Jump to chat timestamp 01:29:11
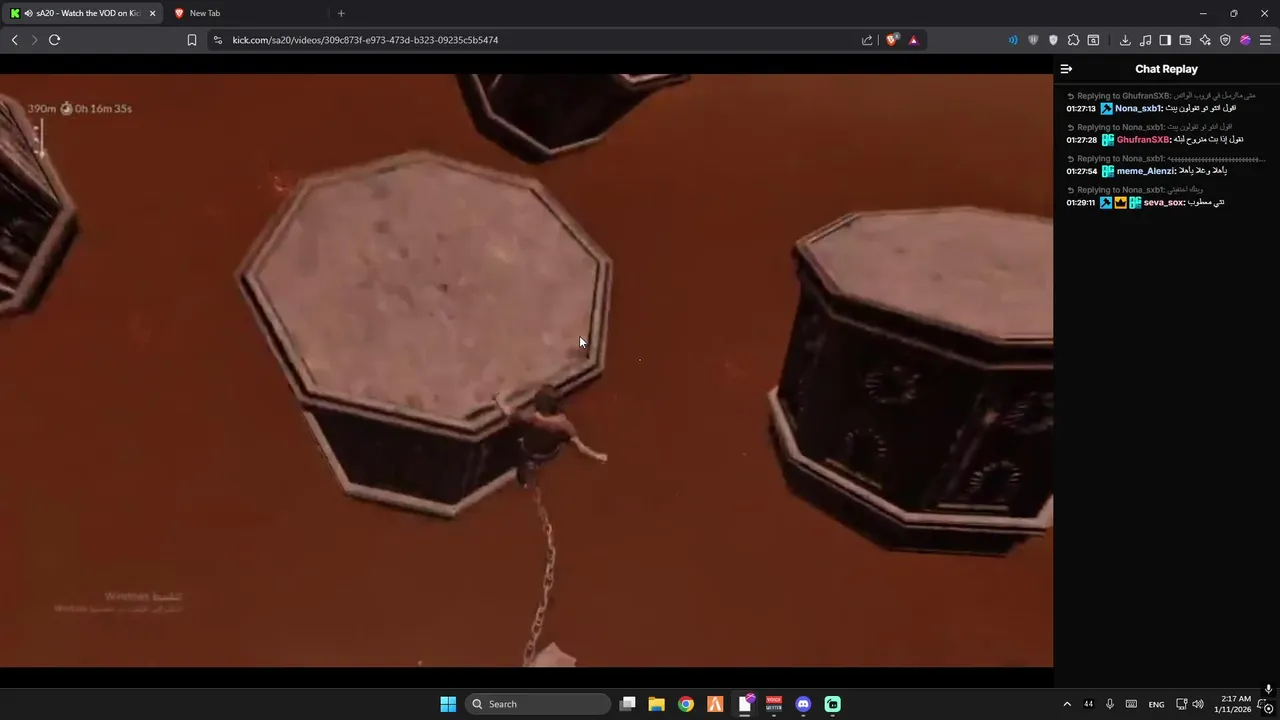 [x=1081, y=202]
